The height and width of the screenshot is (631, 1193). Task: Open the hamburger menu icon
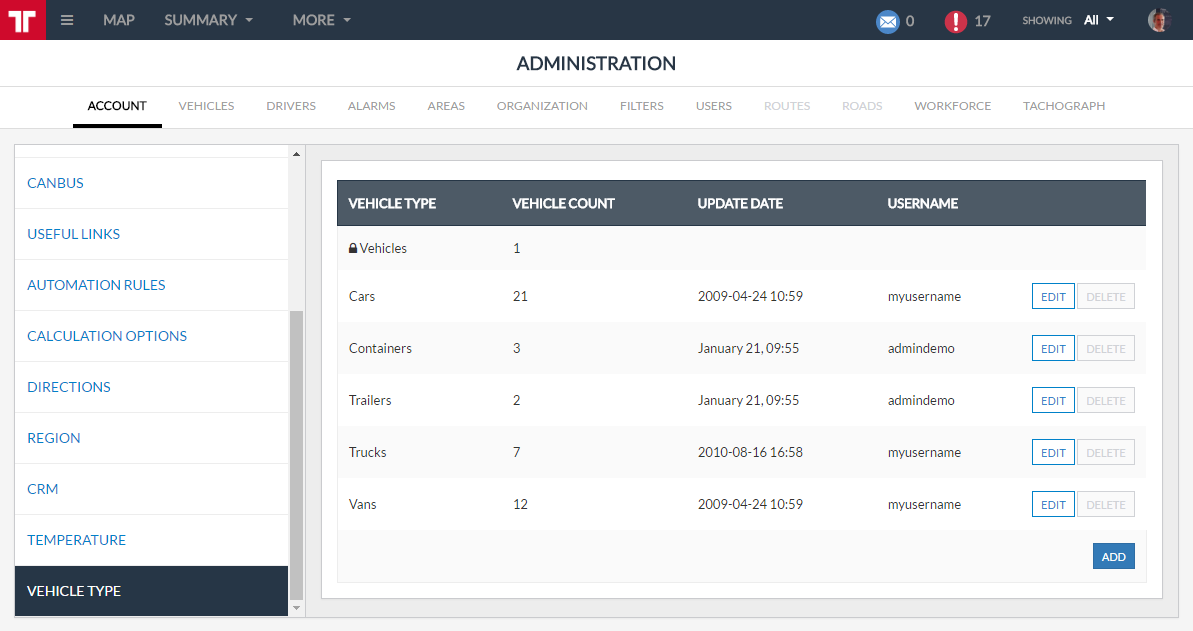coord(67,20)
